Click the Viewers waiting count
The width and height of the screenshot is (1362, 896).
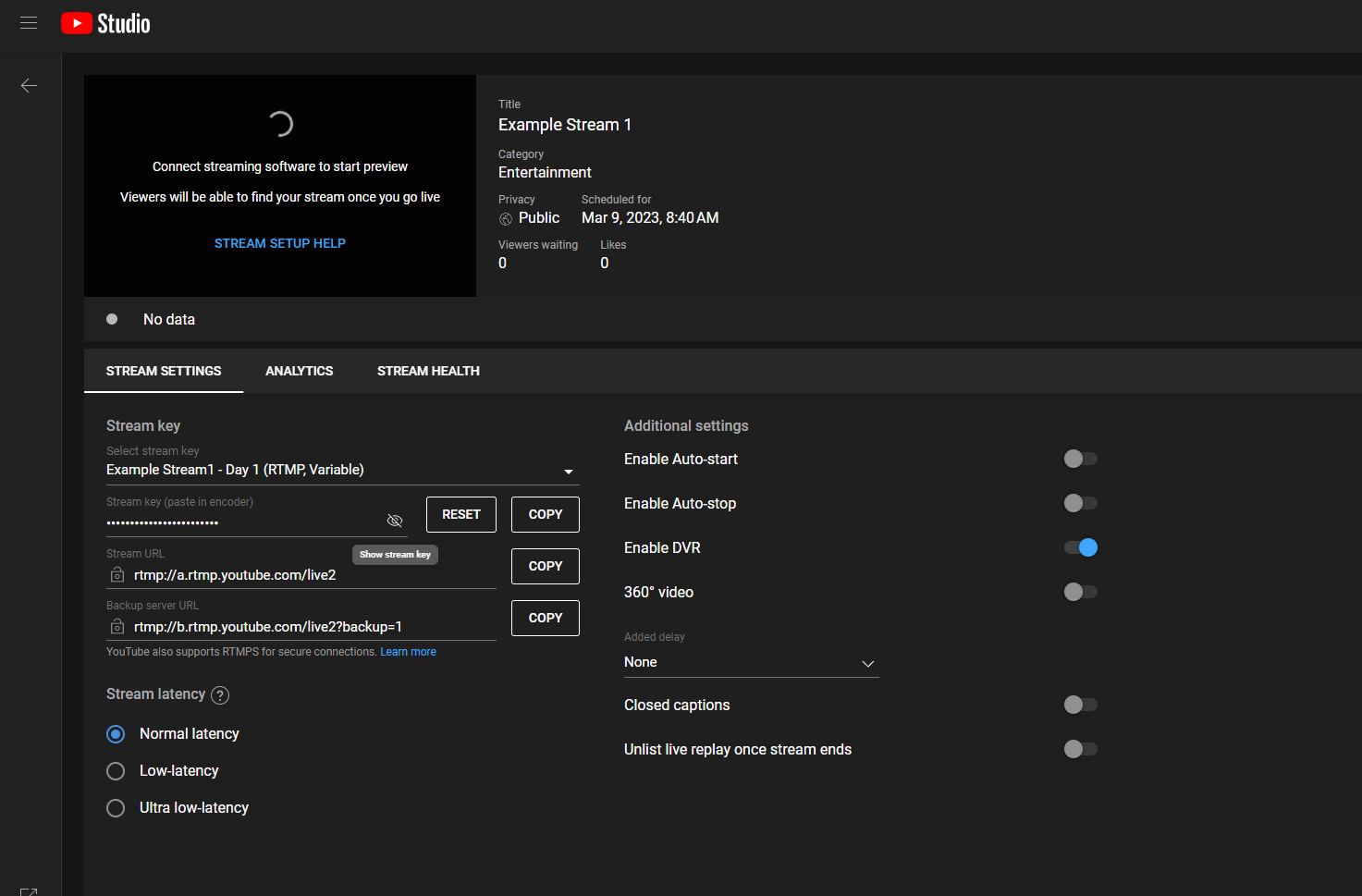pyautogui.click(x=503, y=264)
